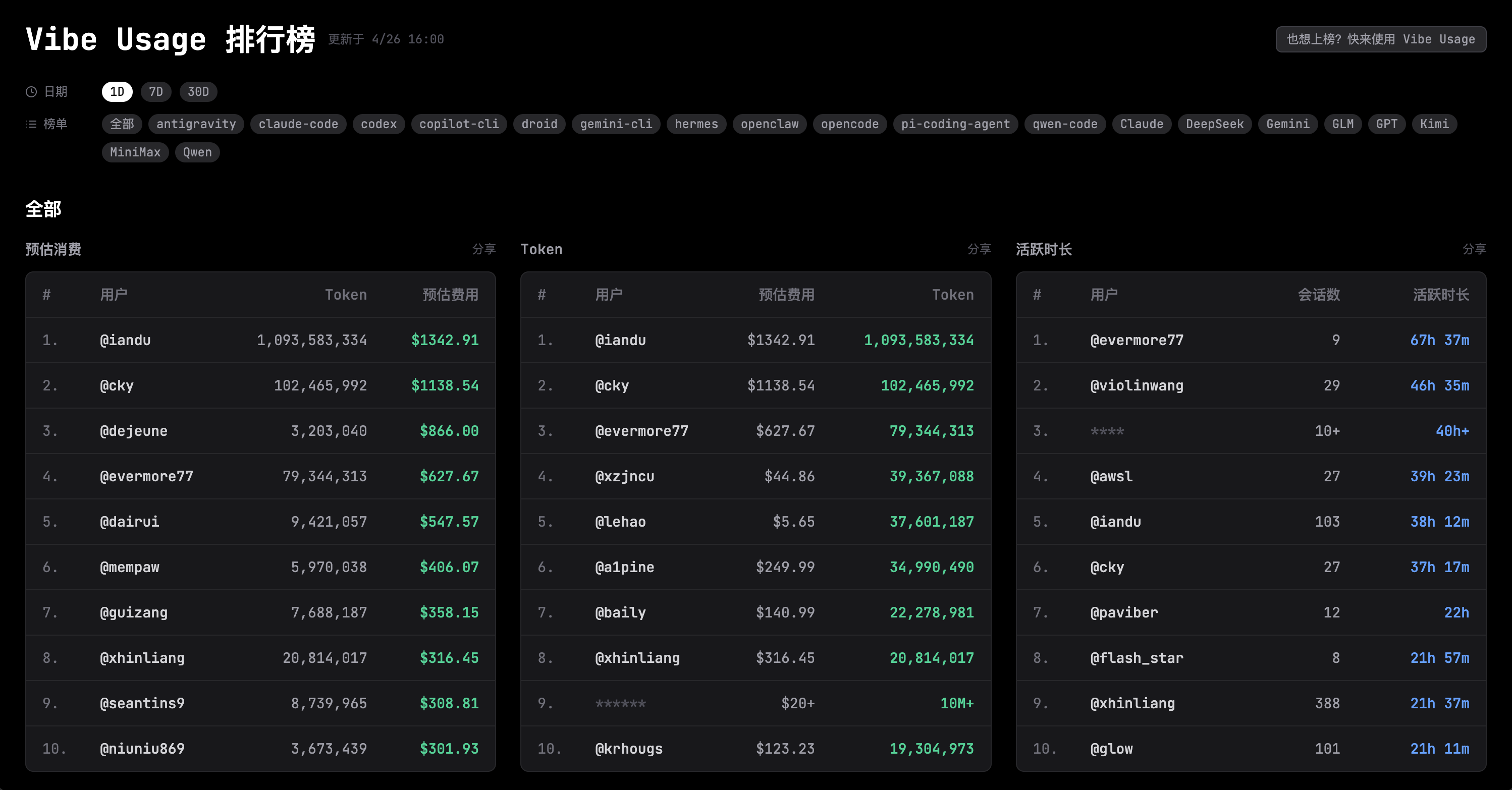Filter leaderboard by droid
This screenshot has height=790, width=1512.
pyautogui.click(x=539, y=124)
